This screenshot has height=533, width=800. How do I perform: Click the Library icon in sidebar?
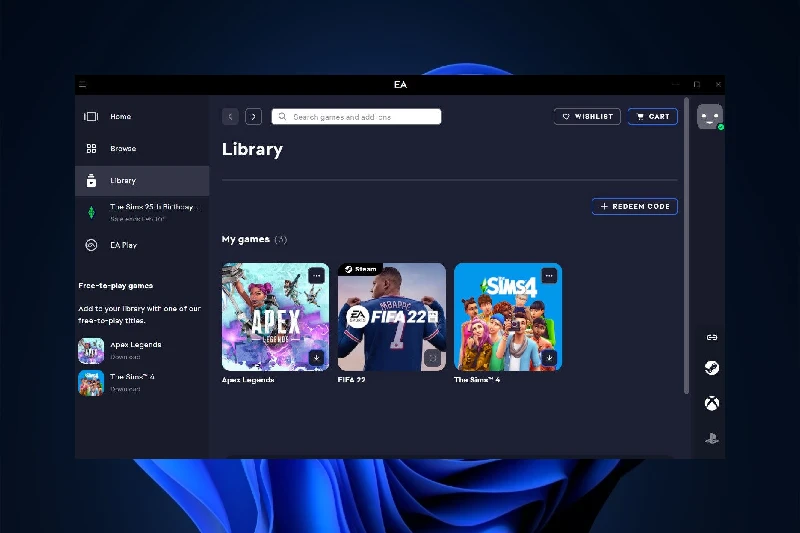coord(91,181)
